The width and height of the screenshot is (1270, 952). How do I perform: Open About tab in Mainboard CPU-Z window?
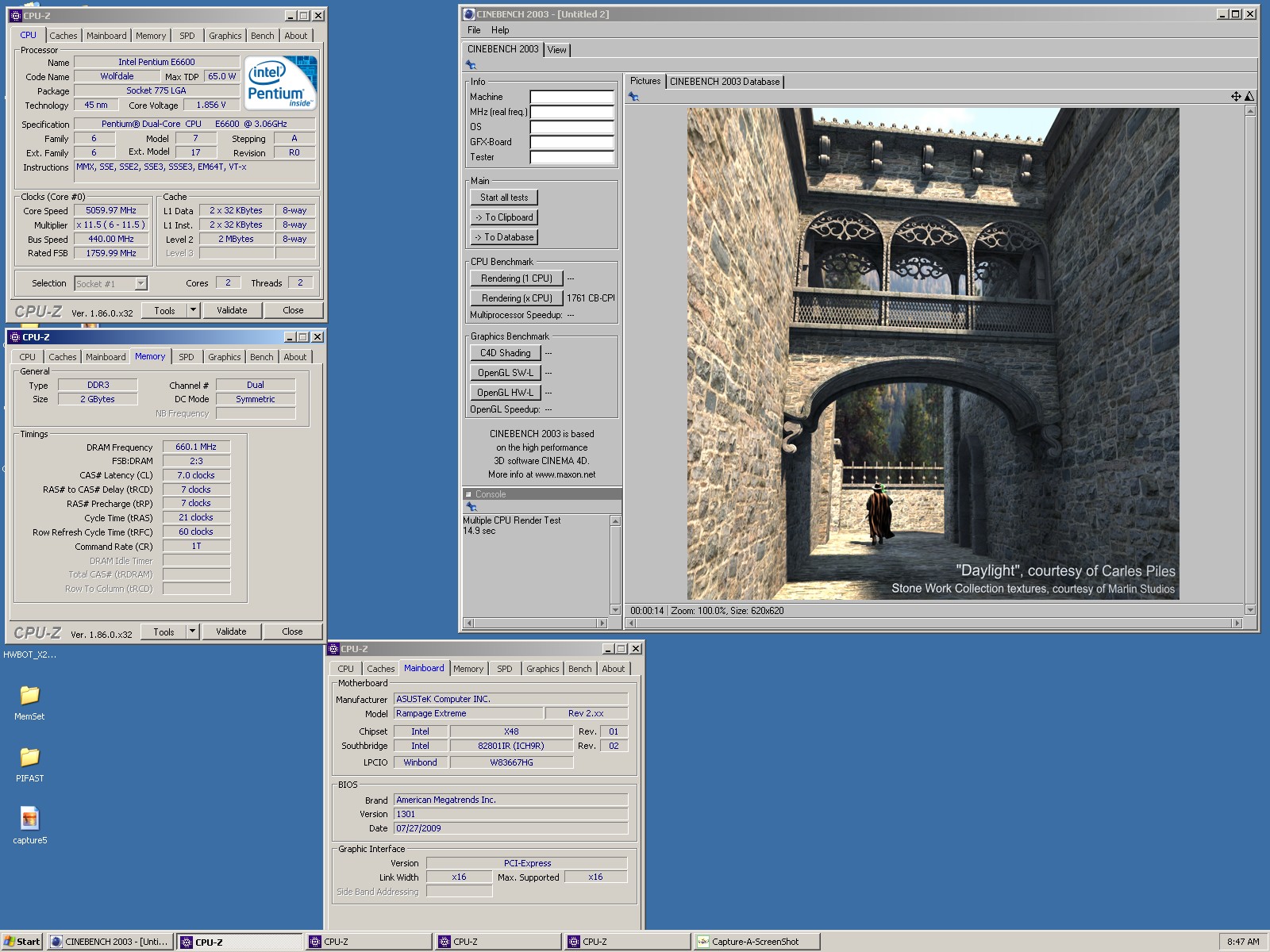pos(614,669)
